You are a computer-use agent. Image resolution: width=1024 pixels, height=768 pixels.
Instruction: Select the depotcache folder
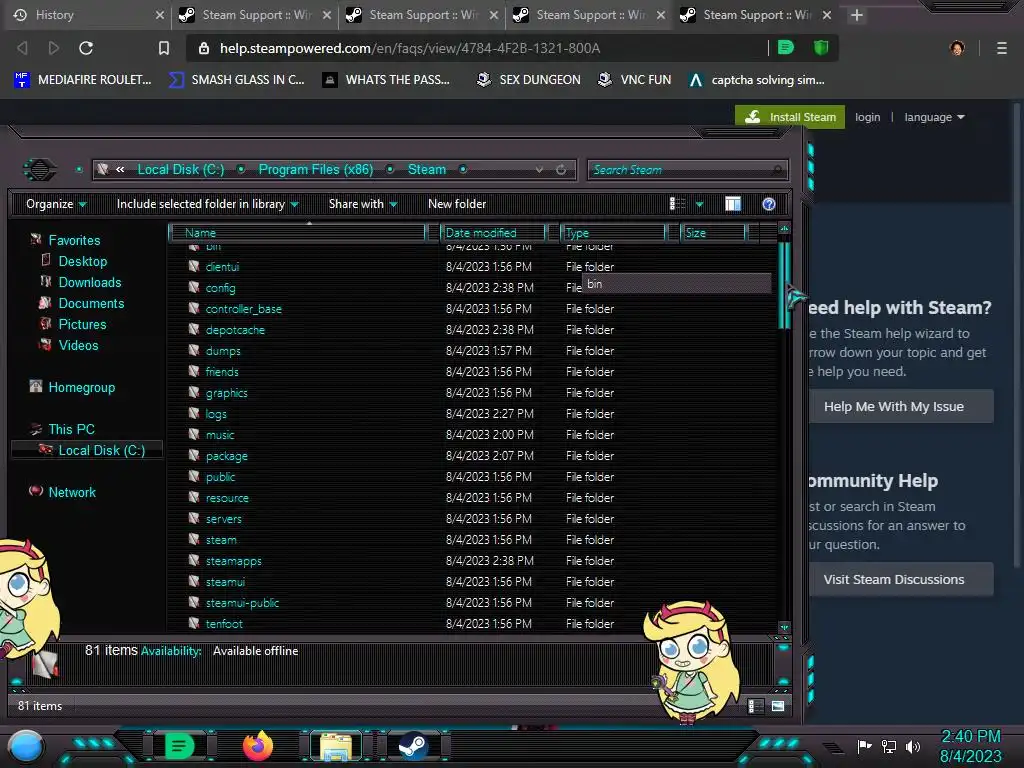pos(235,330)
